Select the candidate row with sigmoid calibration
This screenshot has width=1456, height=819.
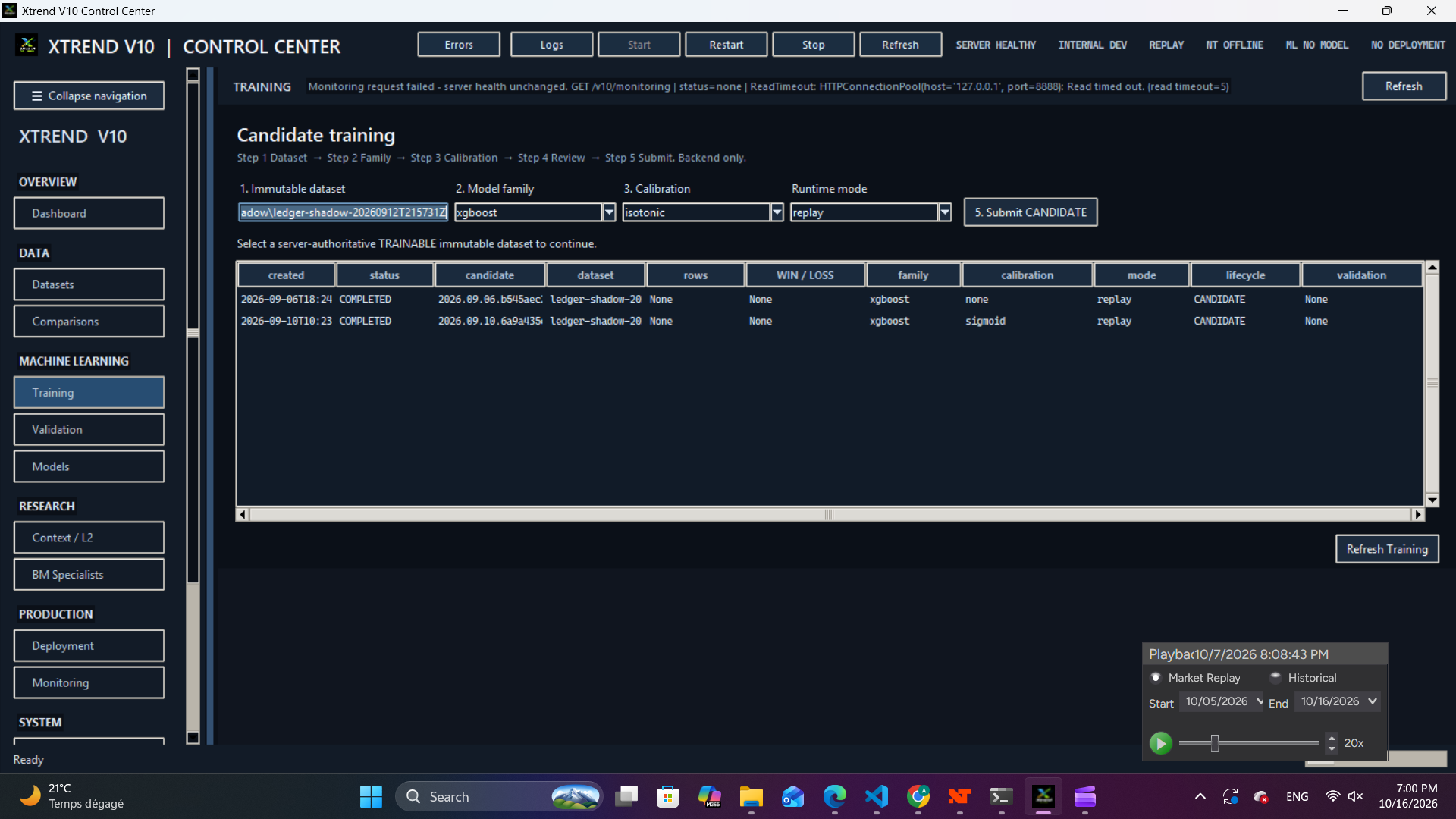pos(830,322)
